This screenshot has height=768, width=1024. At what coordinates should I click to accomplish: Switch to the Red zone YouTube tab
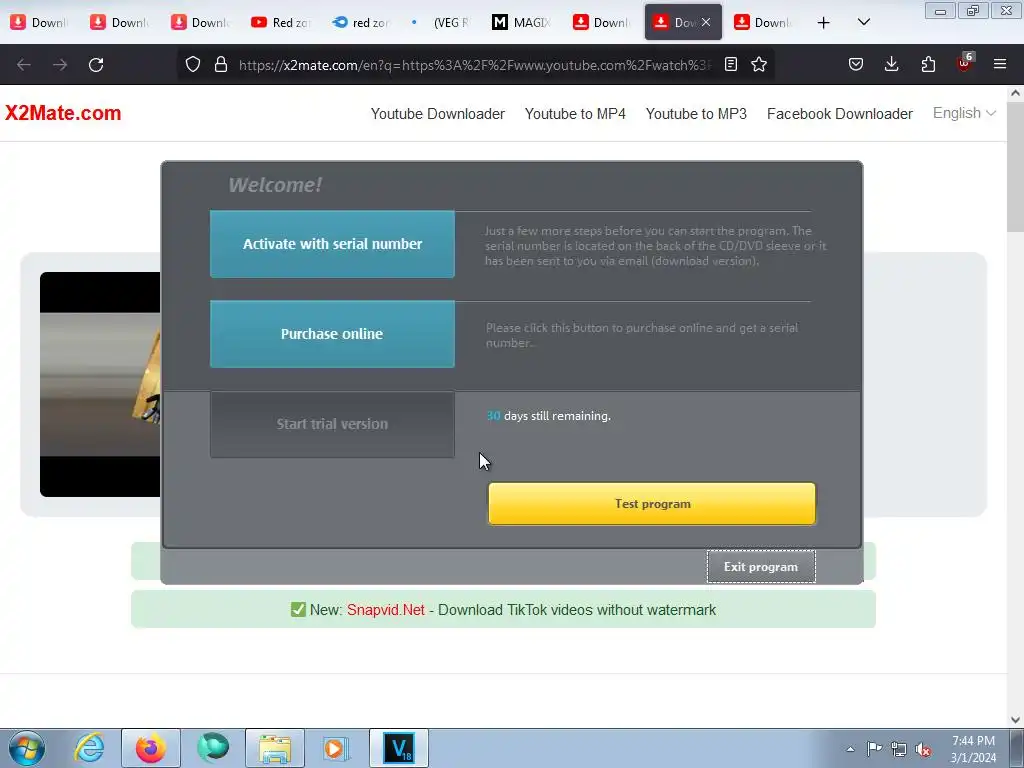[281, 22]
